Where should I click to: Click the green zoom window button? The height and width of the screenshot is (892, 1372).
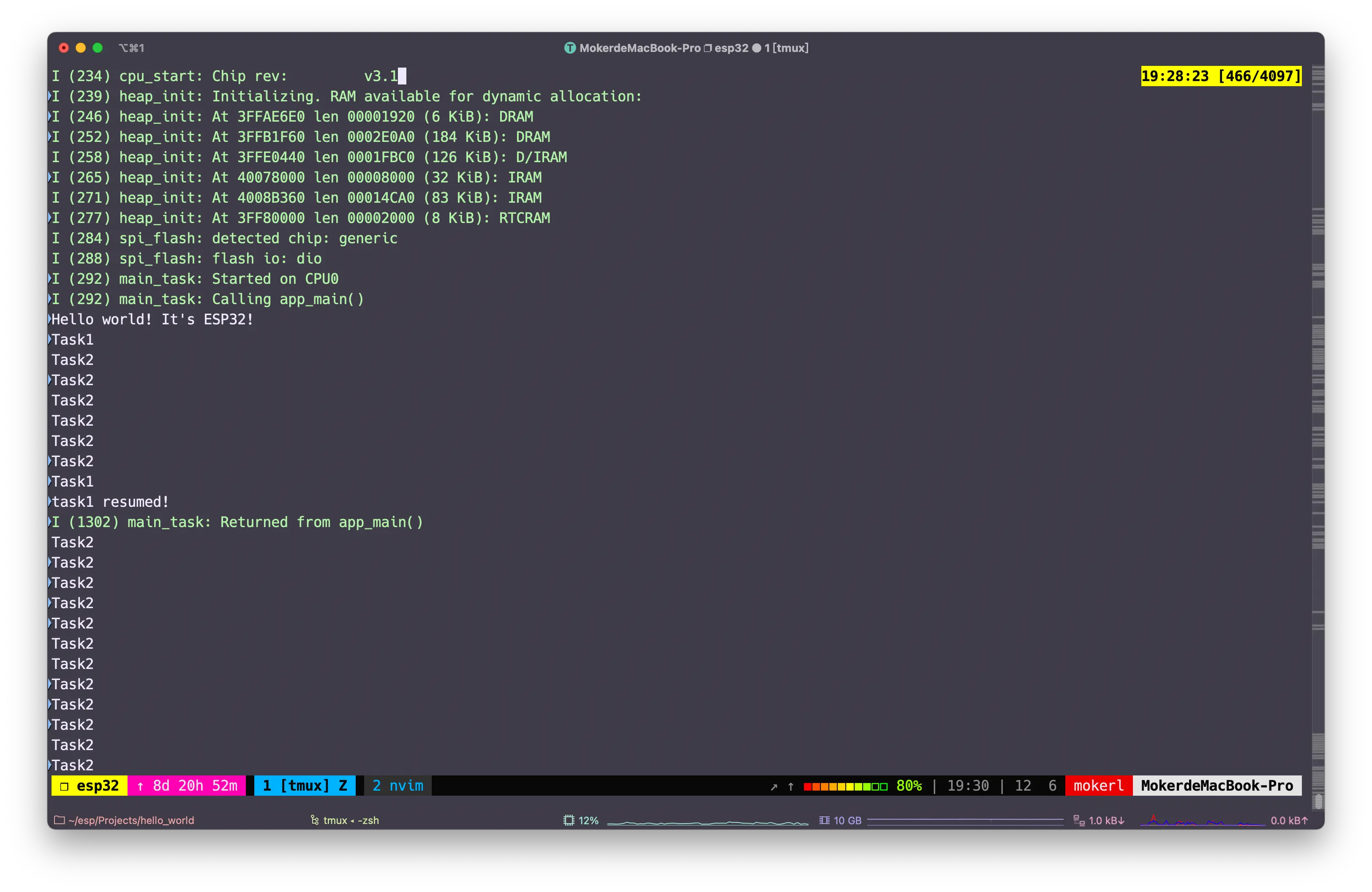[x=98, y=48]
